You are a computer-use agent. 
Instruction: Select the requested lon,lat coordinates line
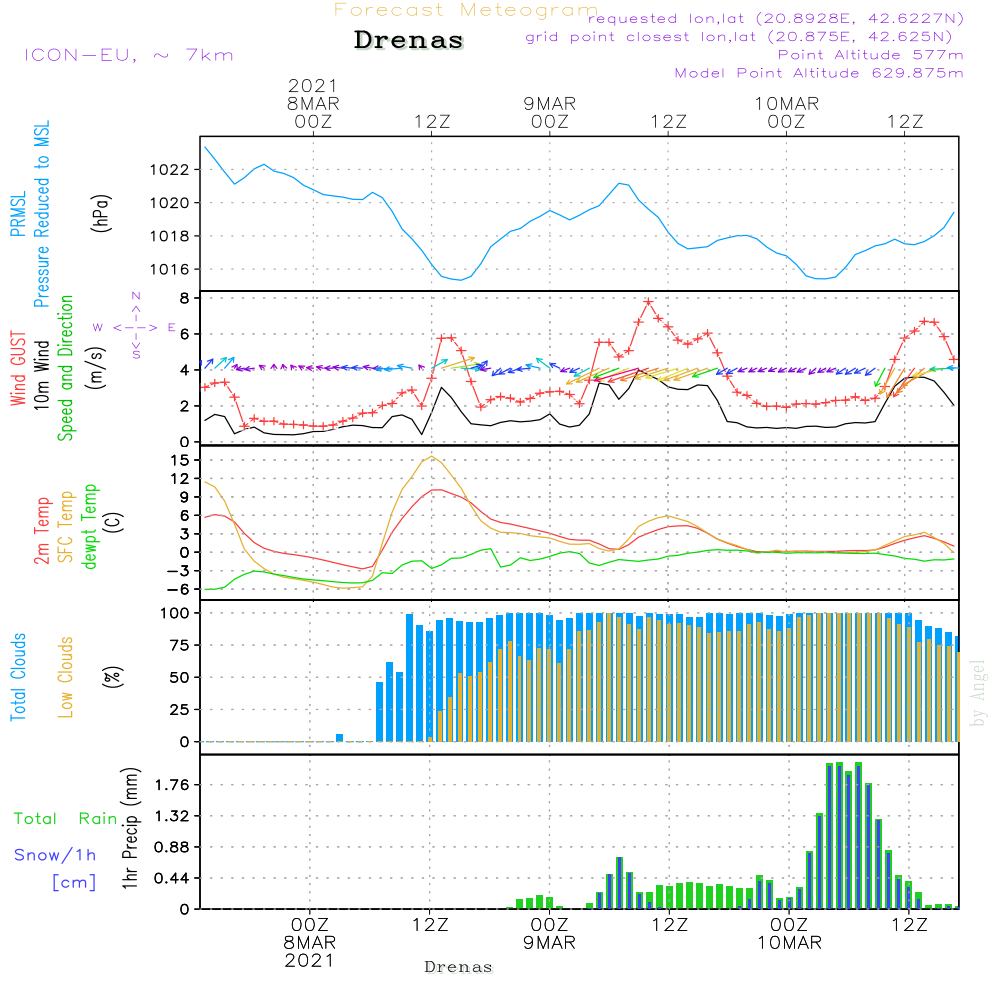(x=776, y=19)
